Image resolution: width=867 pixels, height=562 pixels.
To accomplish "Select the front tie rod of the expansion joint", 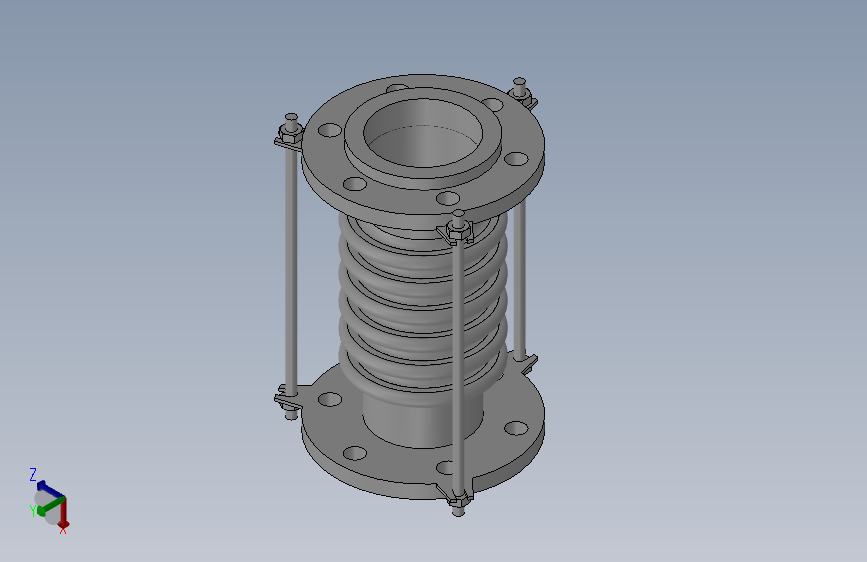I will click(x=458, y=365).
